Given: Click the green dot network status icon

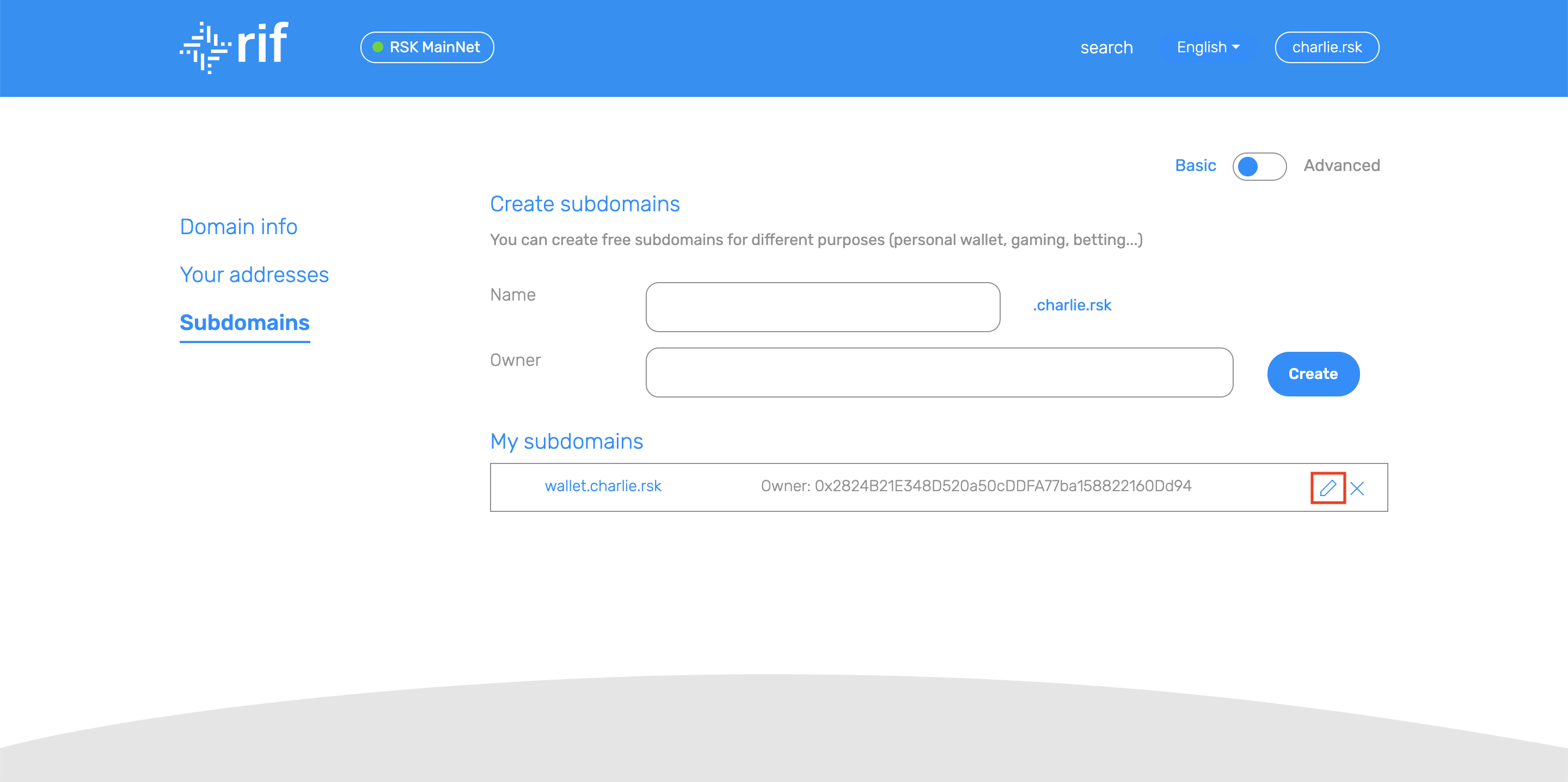Looking at the screenshot, I should [378, 47].
